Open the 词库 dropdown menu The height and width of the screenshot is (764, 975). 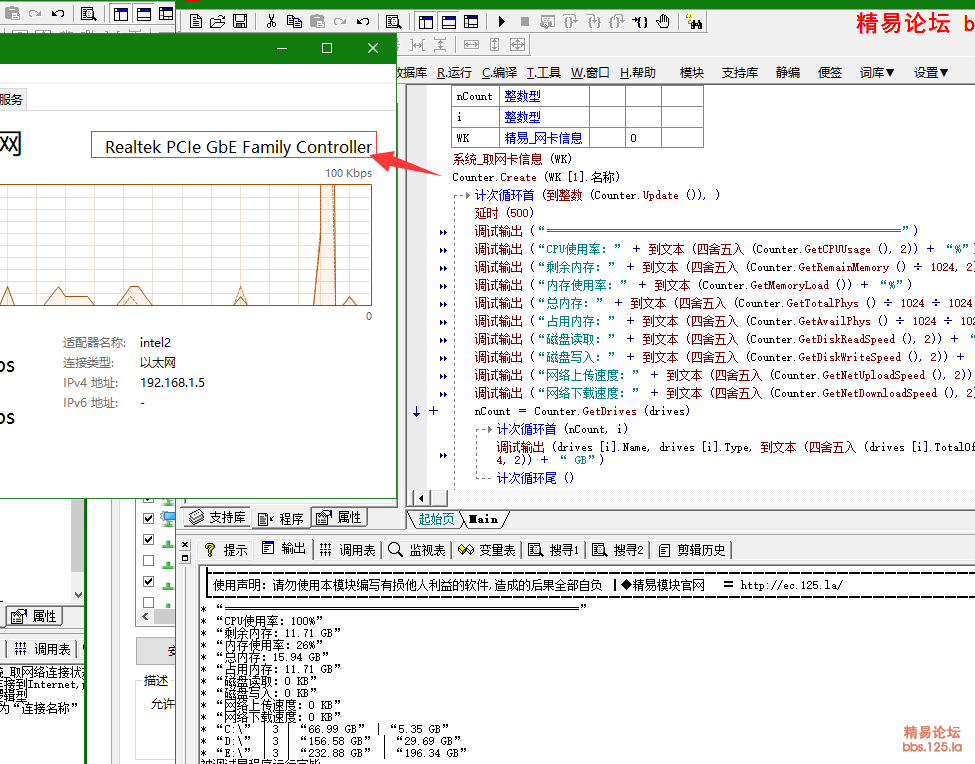click(x=877, y=72)
